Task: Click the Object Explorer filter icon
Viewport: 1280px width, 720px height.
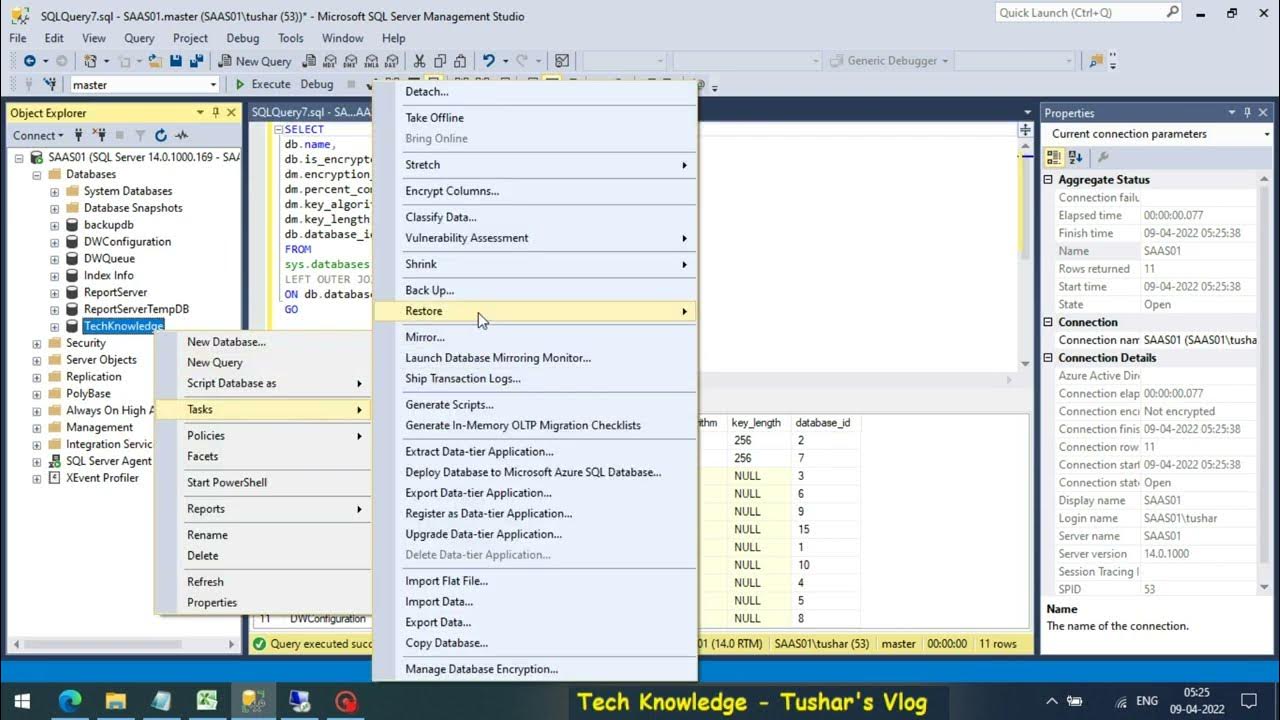Action: 141,135
